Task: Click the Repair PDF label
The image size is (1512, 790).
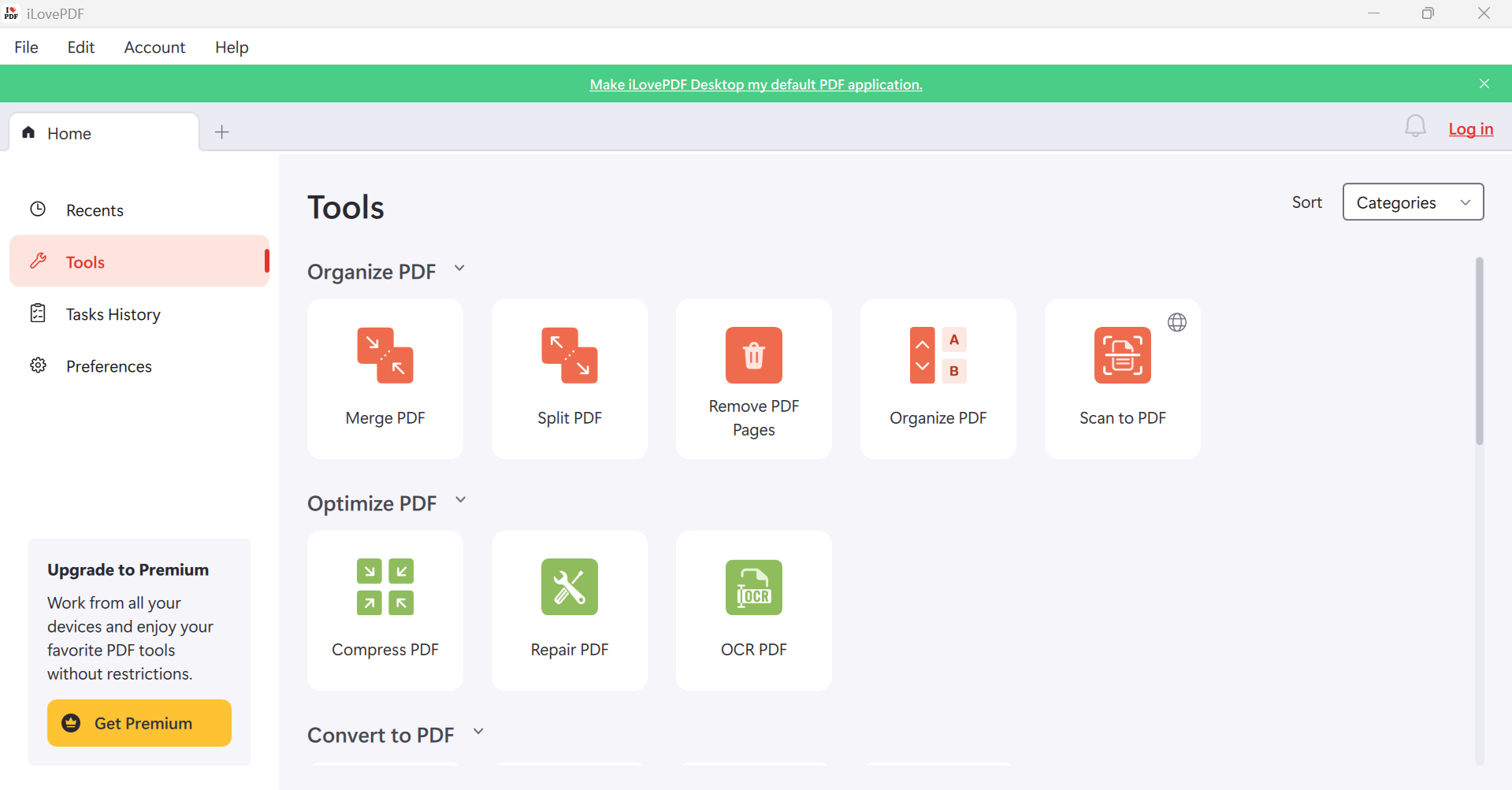Action: 570,650
